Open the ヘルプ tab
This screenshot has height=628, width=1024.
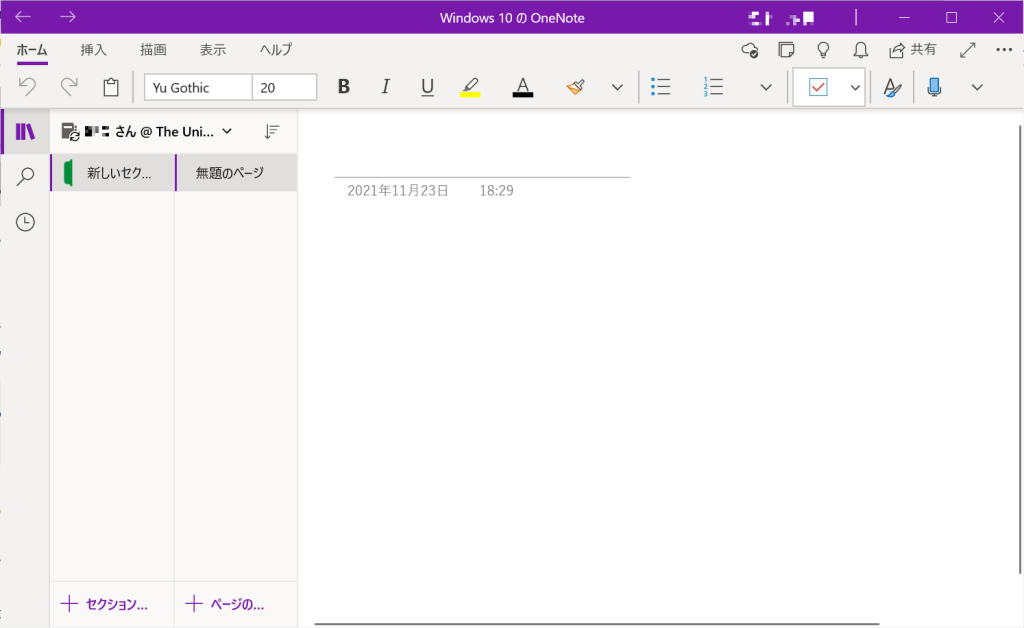276,50
